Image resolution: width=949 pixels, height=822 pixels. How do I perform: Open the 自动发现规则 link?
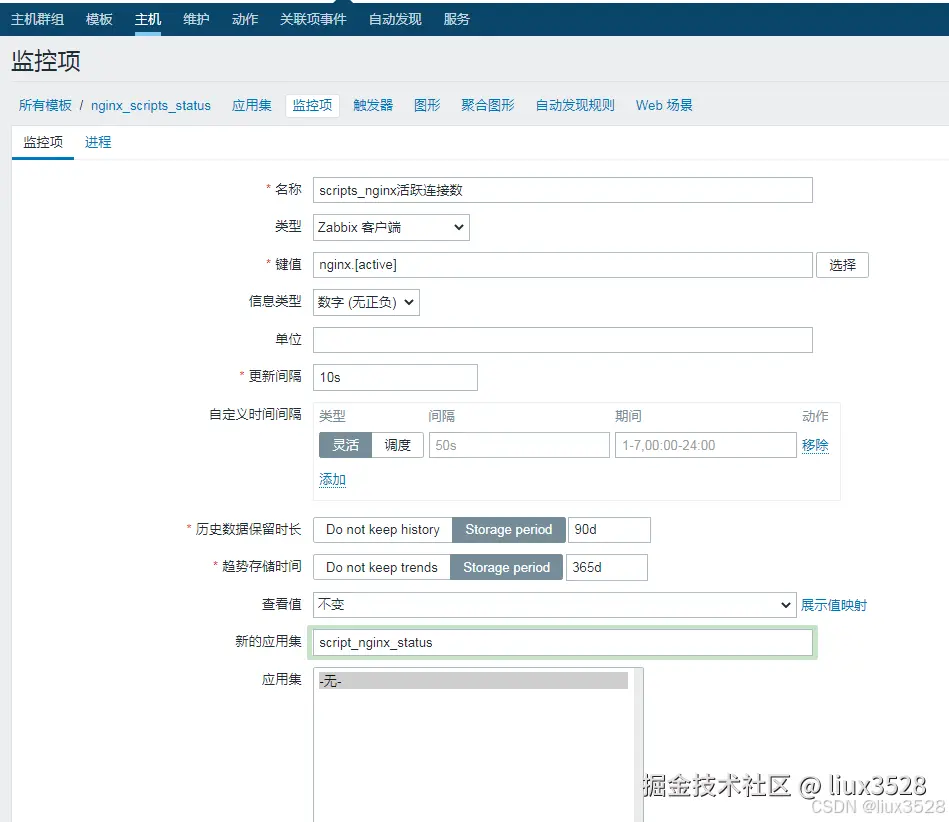[x=575, y=105]
